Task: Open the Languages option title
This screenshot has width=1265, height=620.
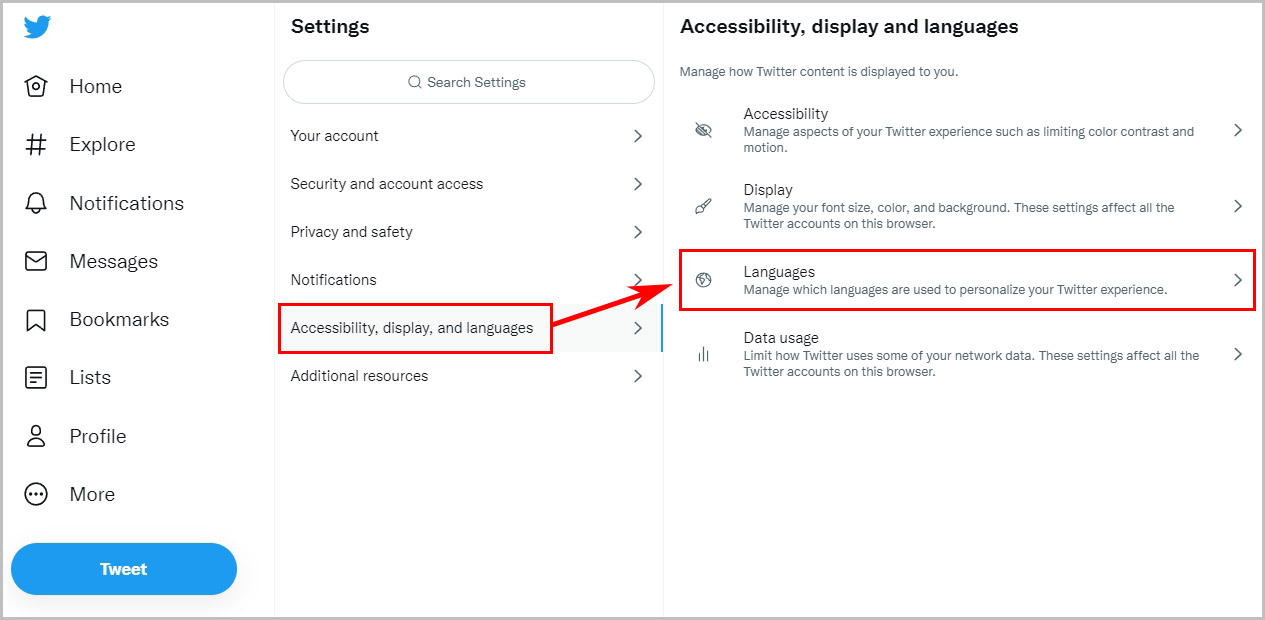Action: pos(779,272)
